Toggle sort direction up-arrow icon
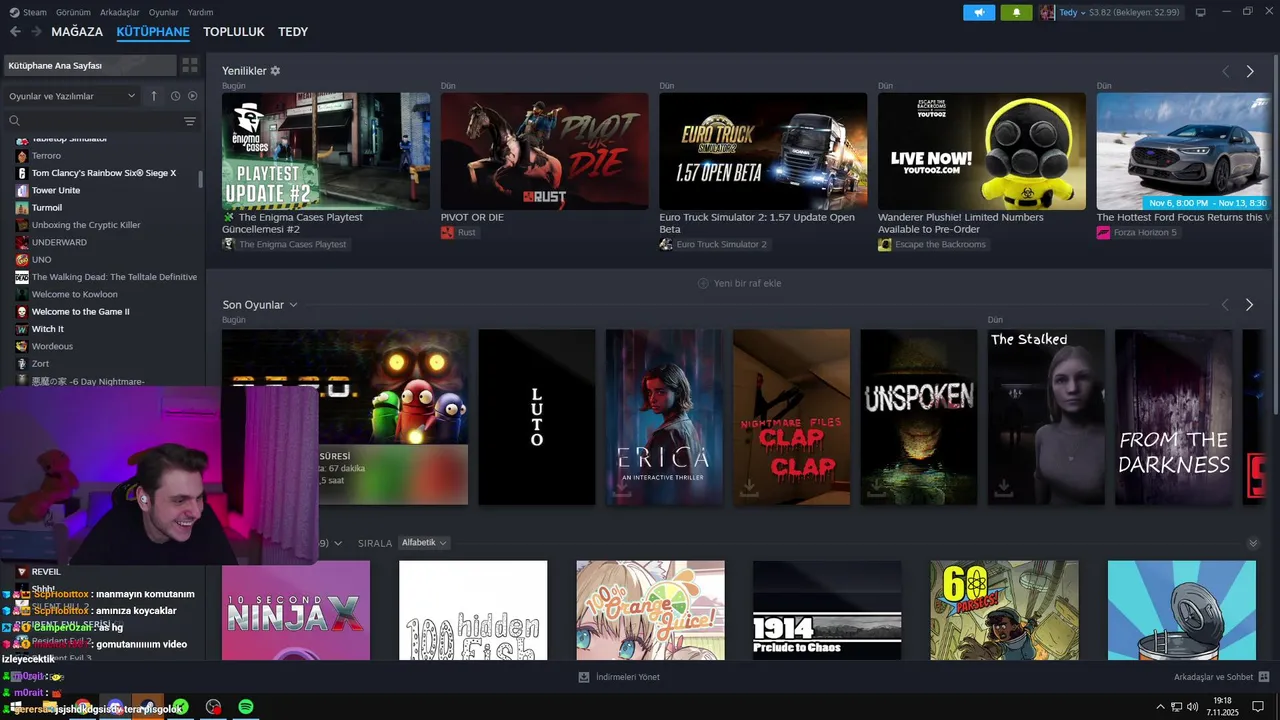Viewport: 1280px width, 720px height. [x=154, y=96]
